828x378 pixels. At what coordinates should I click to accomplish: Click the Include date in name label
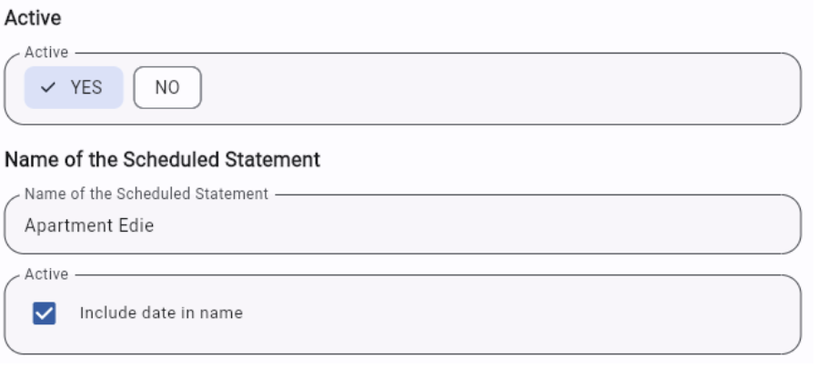[x=161, y=313]
